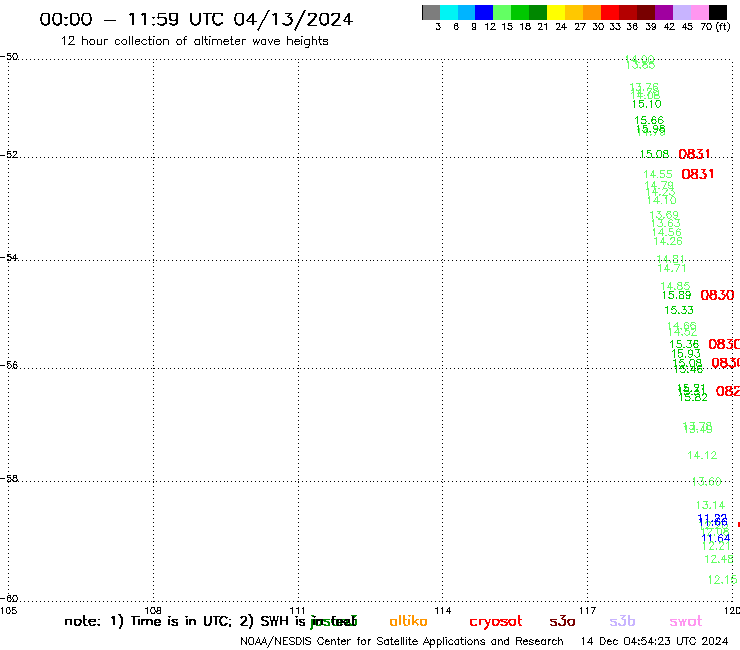
Task: Select the latitude axis label -58
Action: [x=9, y=478]
